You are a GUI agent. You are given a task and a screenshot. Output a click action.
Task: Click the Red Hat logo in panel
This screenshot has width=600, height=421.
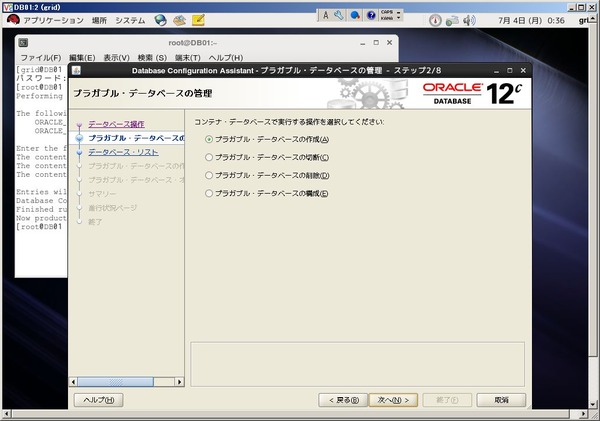pyautogui.click(x=13, y=20)
